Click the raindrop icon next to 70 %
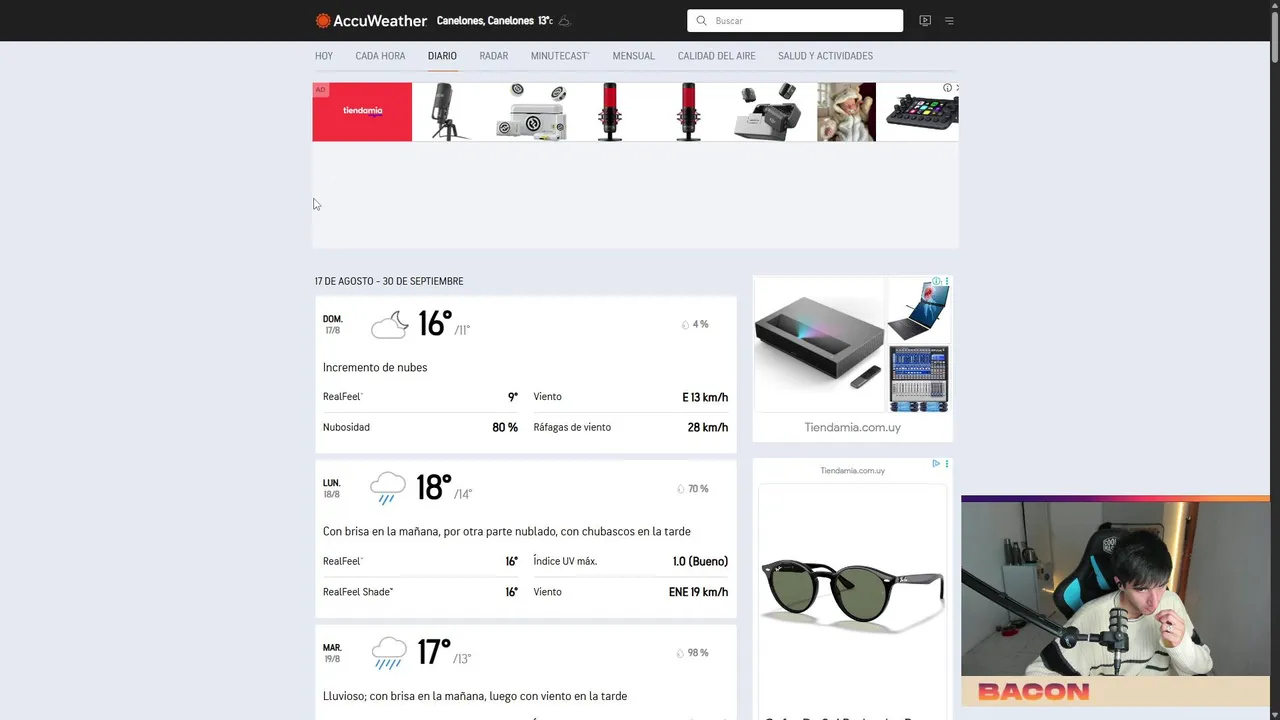This screenshot has height=720, width=1280. point(681,489)
